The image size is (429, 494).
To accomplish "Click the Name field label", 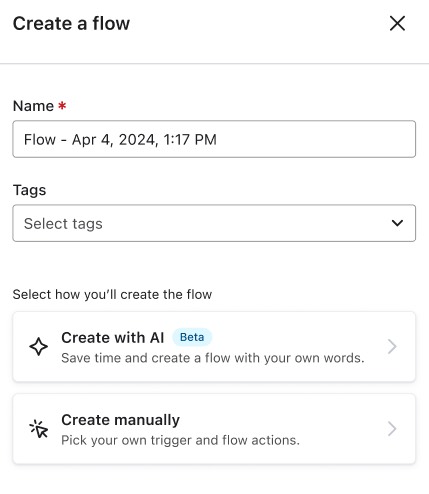I will pyautogui.click(x=33, y=106).
